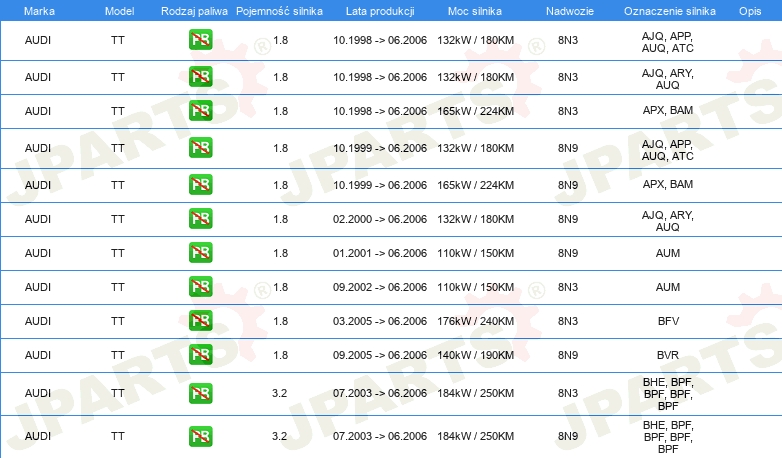
Task: Click the 8N9 body code in the 02.2000 row
Action: (x=568, y=219)
